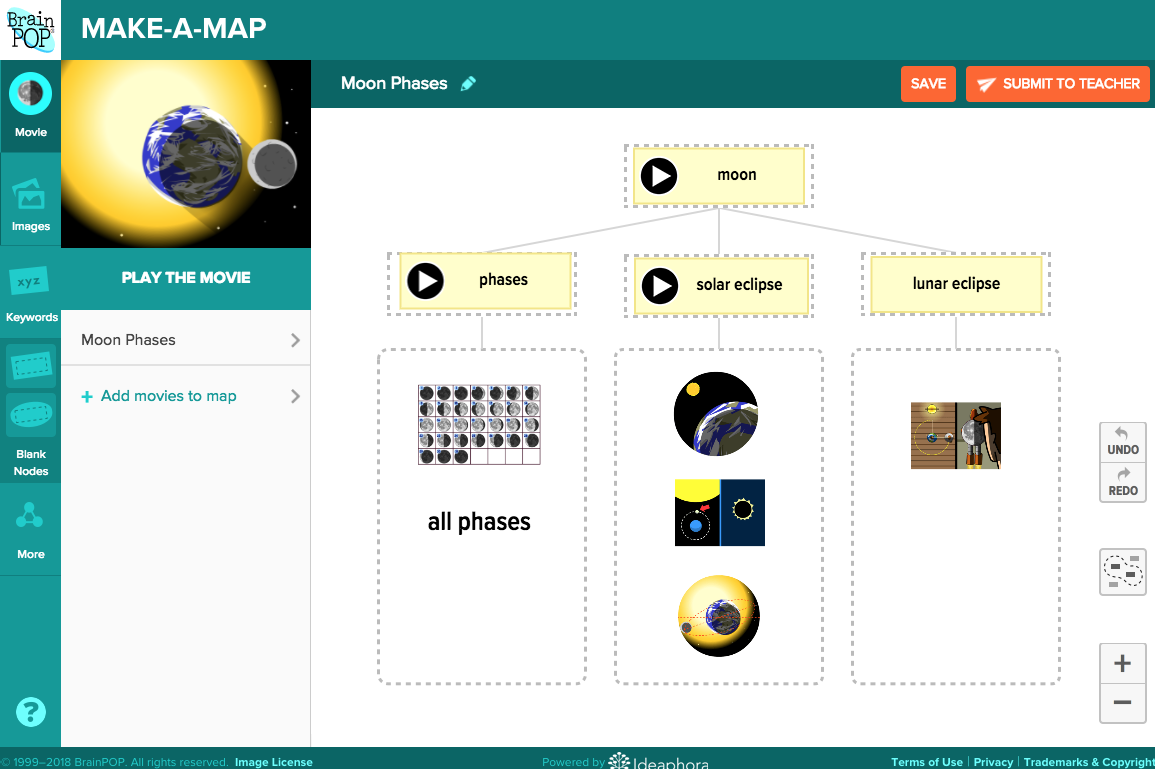Zoom out with the minus button
This screenshot has height=769, width=1155.
click(x=1122, y=703)
